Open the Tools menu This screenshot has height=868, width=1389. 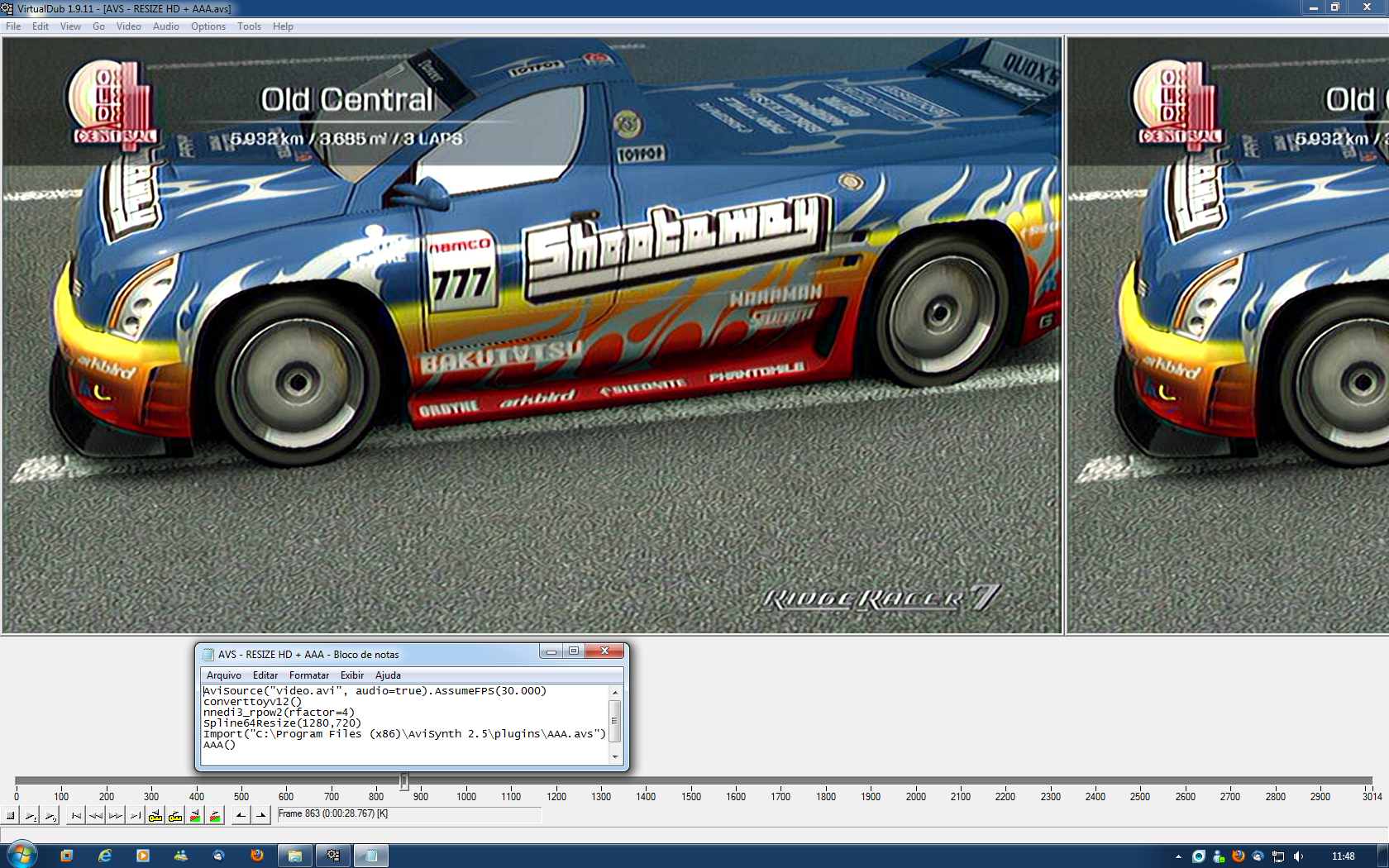pos(249,26)
